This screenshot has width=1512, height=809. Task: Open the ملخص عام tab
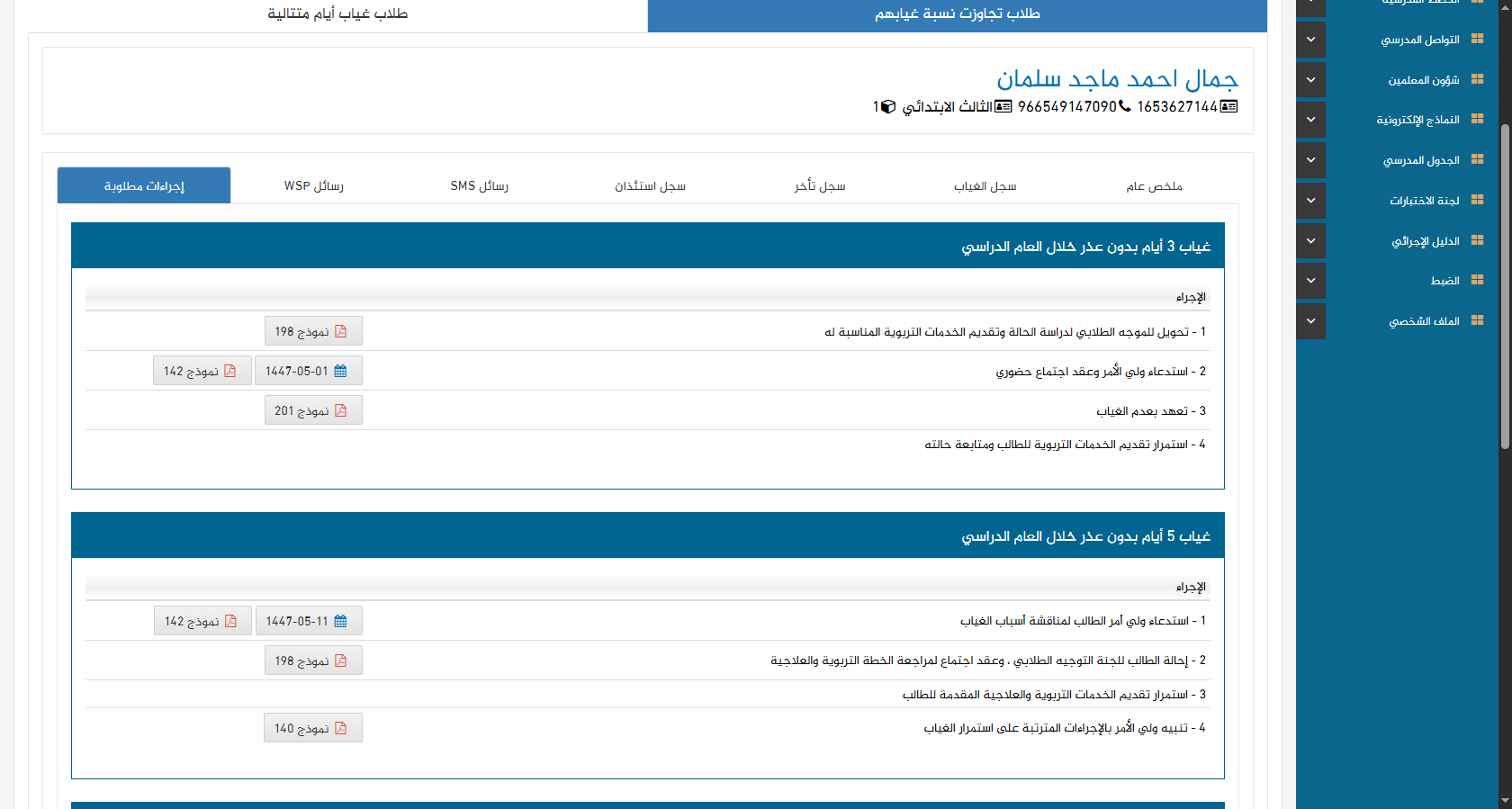click(x=1154, y=186)
